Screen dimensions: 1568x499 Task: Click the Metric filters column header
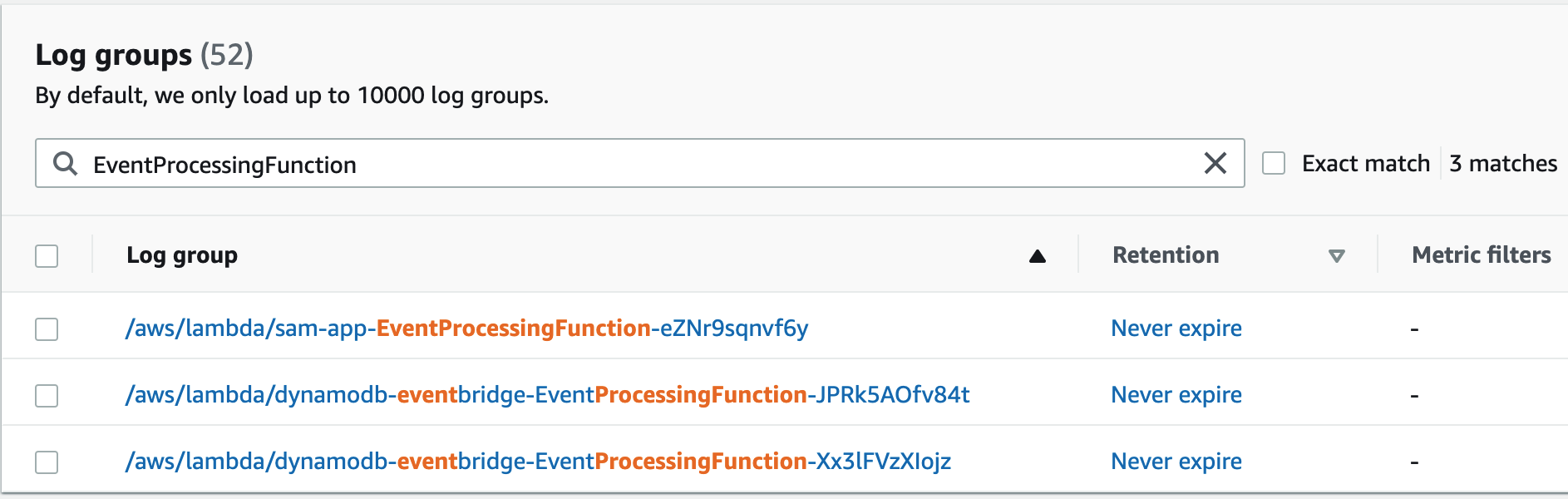[x=1481, y=255]
